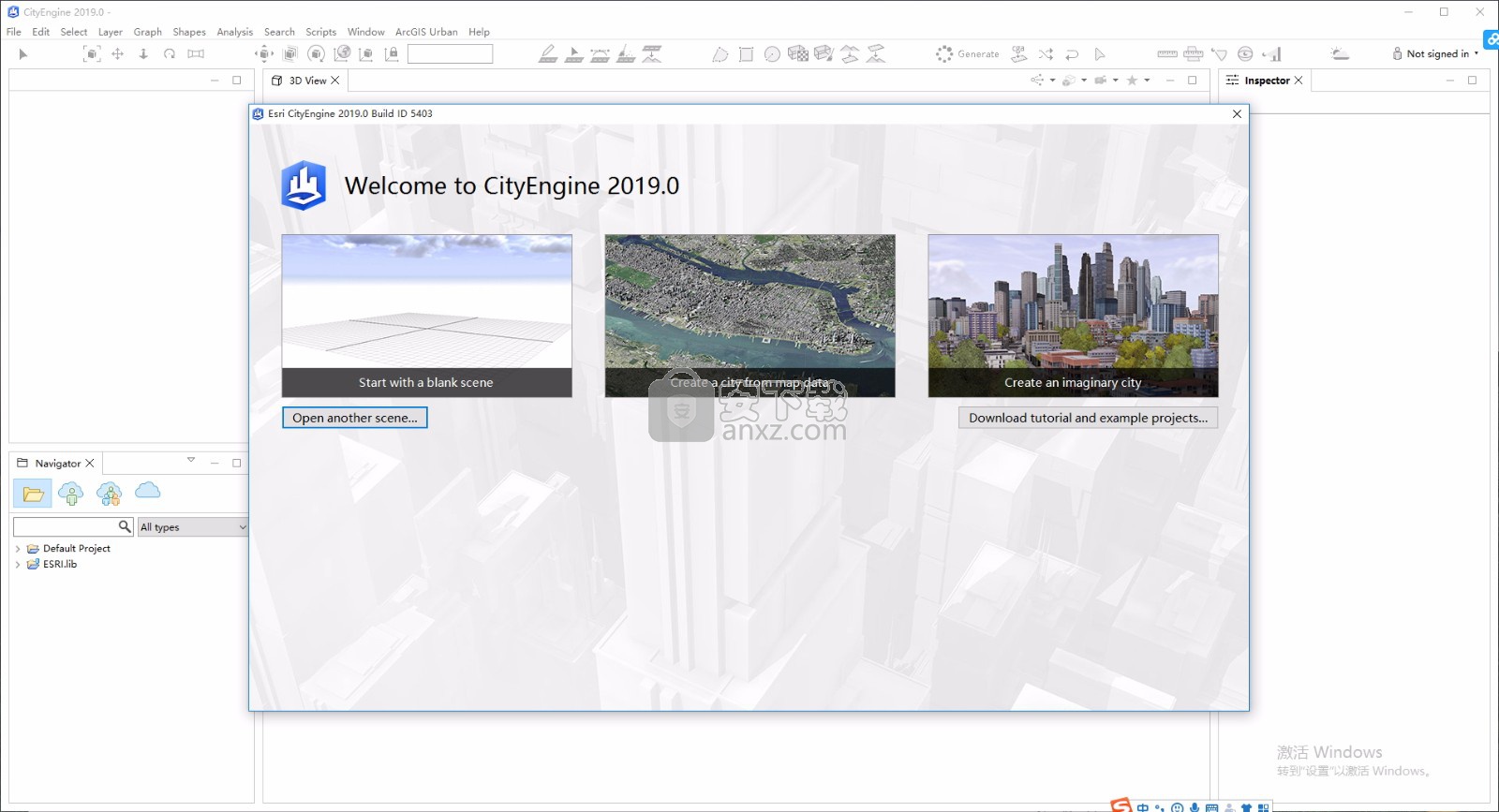Click the Sogou input method tray icon

coord(1121,805)
